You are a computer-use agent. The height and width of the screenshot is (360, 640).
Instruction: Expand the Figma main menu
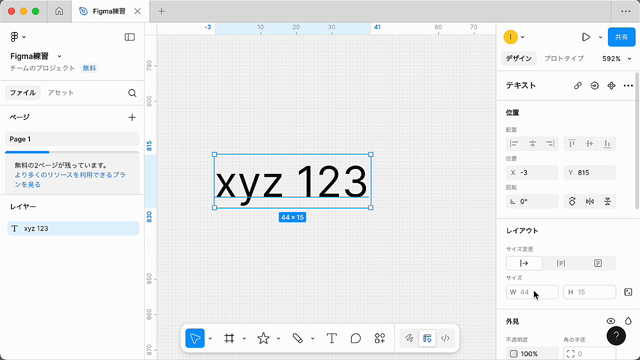18,37
